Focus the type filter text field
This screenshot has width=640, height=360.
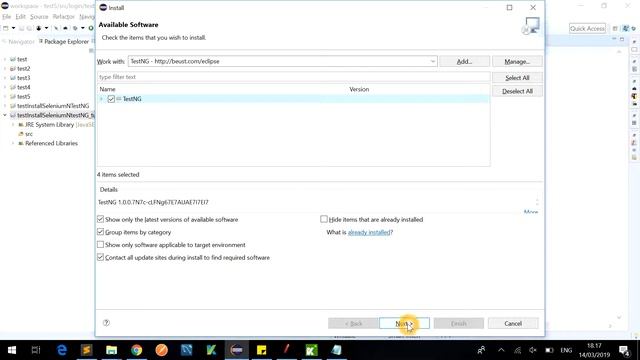tap(293, 77)
